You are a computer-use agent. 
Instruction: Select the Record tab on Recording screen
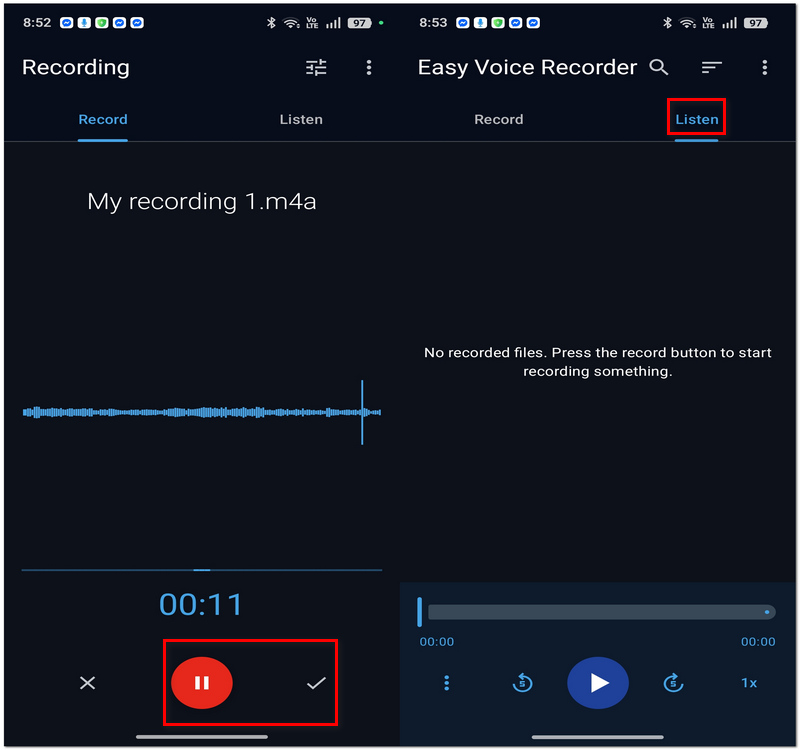coord(103,119)
